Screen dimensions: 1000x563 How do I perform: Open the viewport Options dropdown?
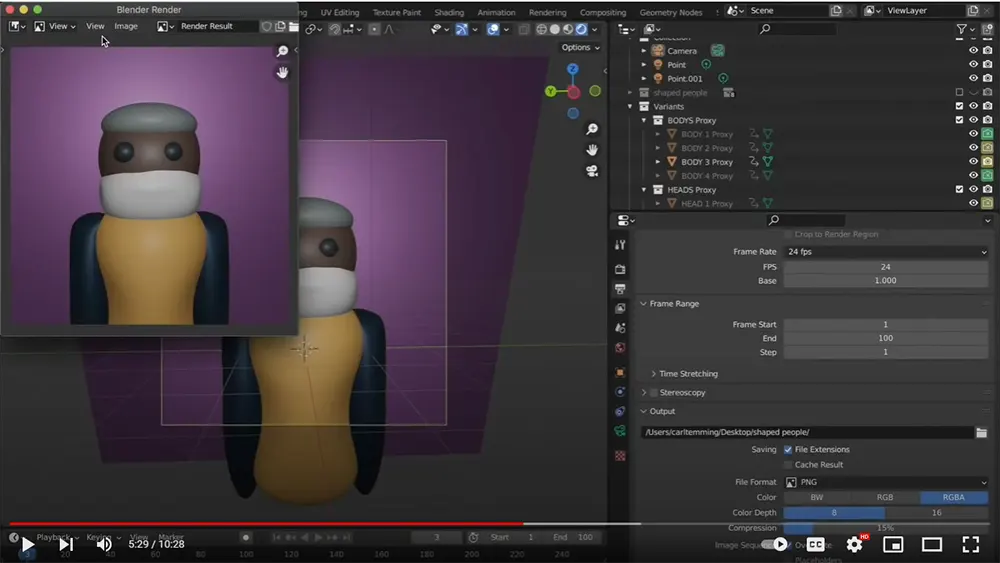(580, 47)
